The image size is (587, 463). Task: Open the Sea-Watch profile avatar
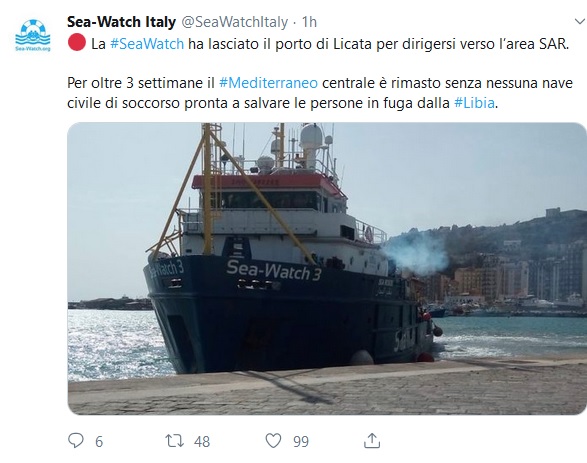tap(33, 35)
